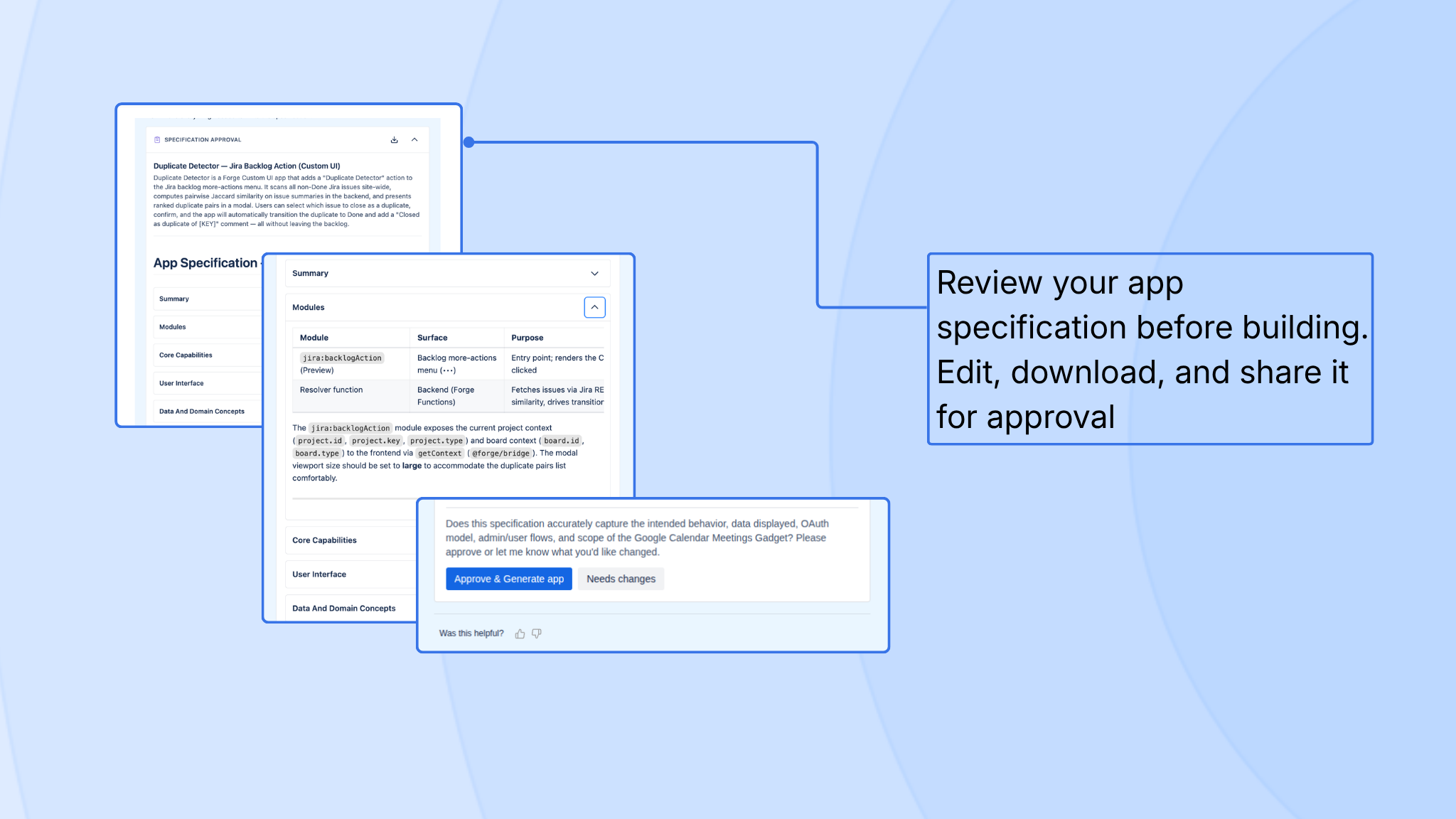Click the Duplicate Detector title heading

click(247, 166)
